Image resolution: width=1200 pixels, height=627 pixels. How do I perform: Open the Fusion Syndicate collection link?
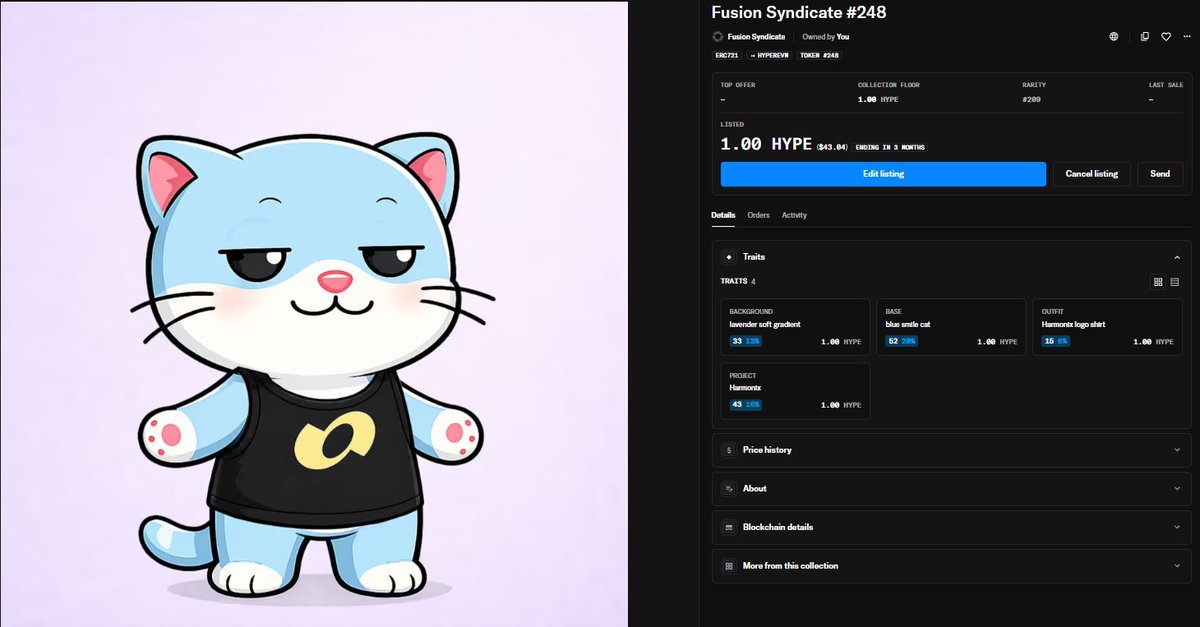tap(756, 37)
